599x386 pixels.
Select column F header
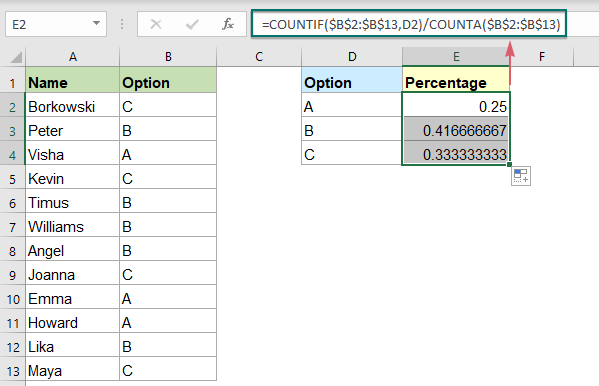[542, 57]
